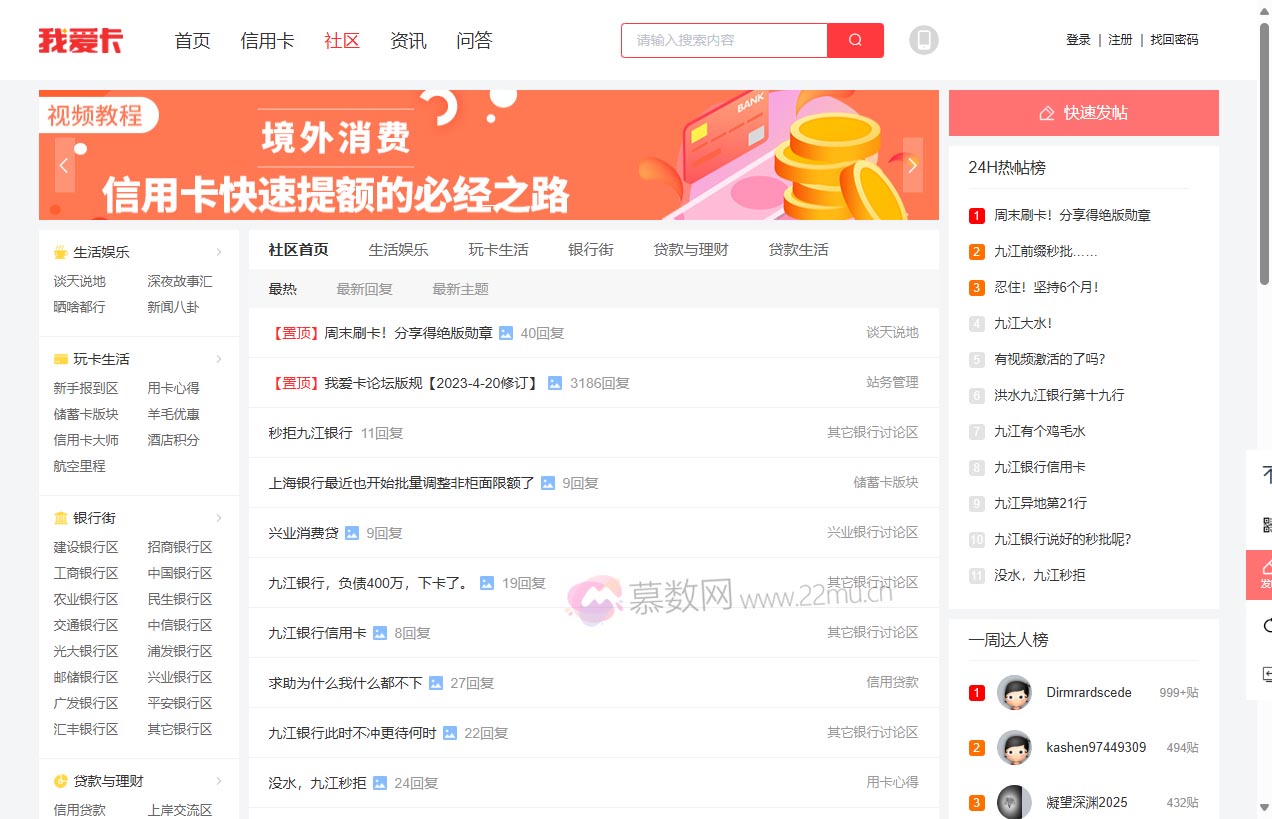This screenshot has width=1272, height=819.
Task: Click the 注册 link at top right
Action: click(x=1120, y=39)
